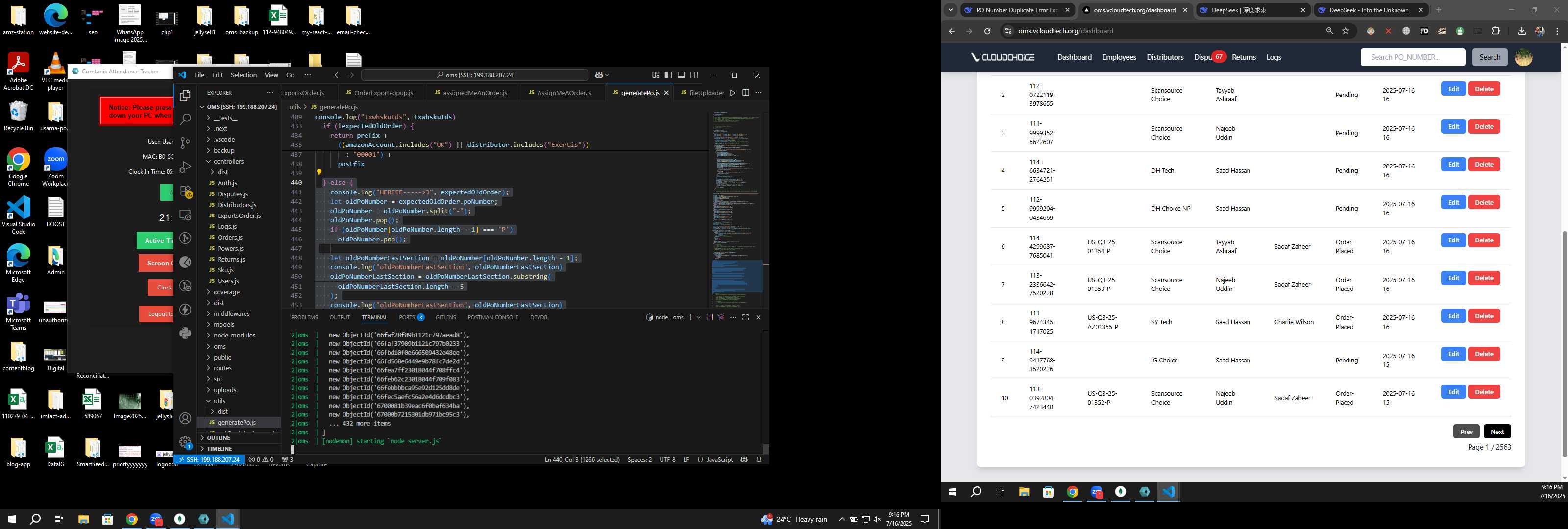Delete order row 8 for SY Tech
1568x529 pixels.
1484,316
